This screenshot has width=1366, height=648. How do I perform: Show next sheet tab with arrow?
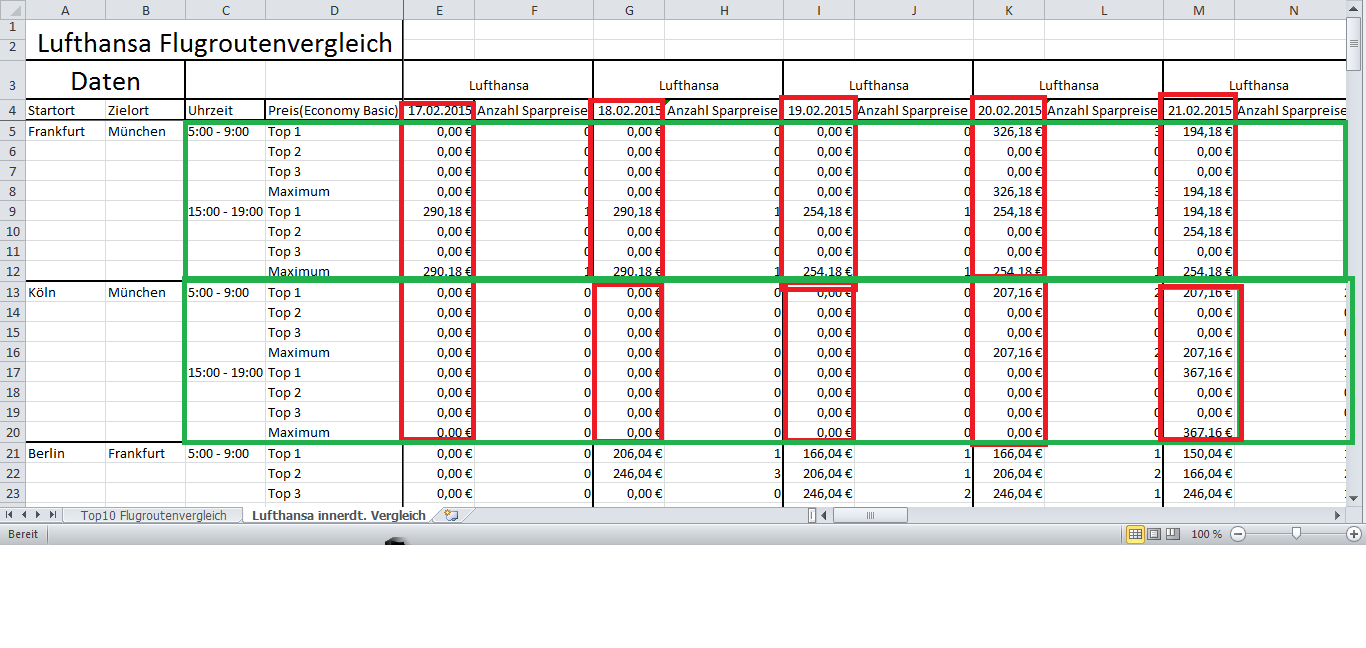39,515
